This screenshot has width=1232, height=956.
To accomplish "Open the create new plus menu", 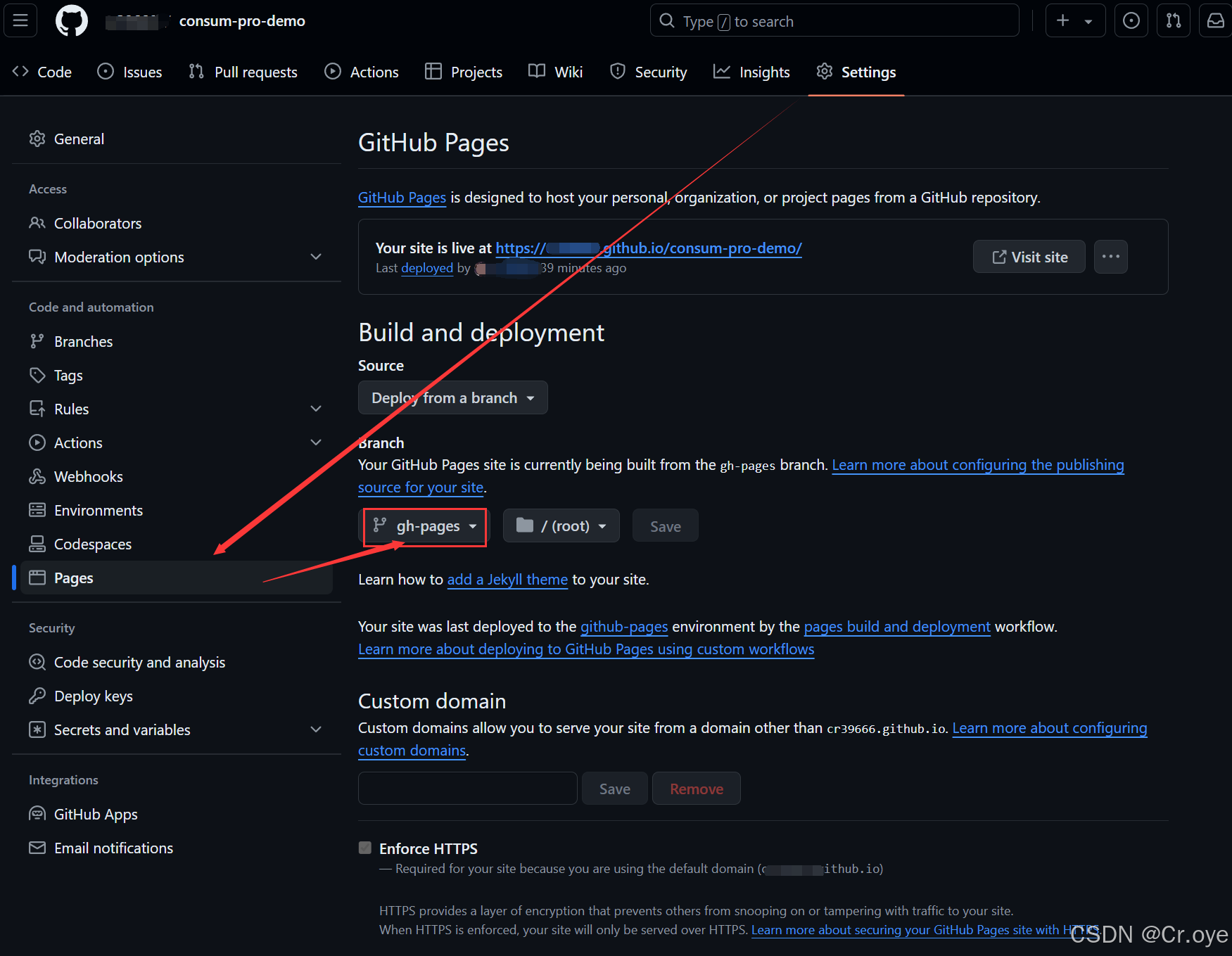I will point(1075,20).
